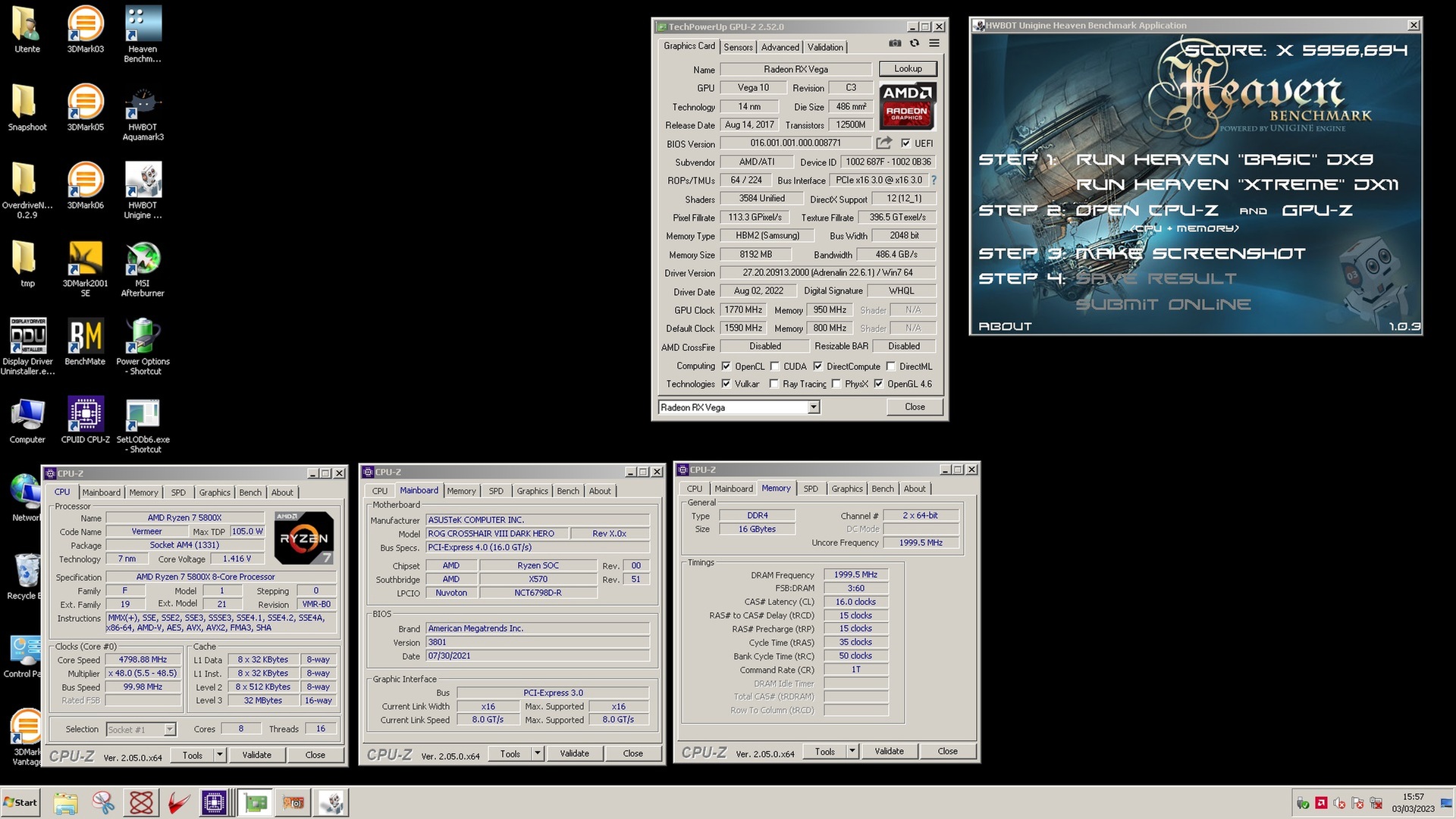1456x819 pixels.
Task: Open file explorer in the taskbar
Action: (x=65, y=802)
